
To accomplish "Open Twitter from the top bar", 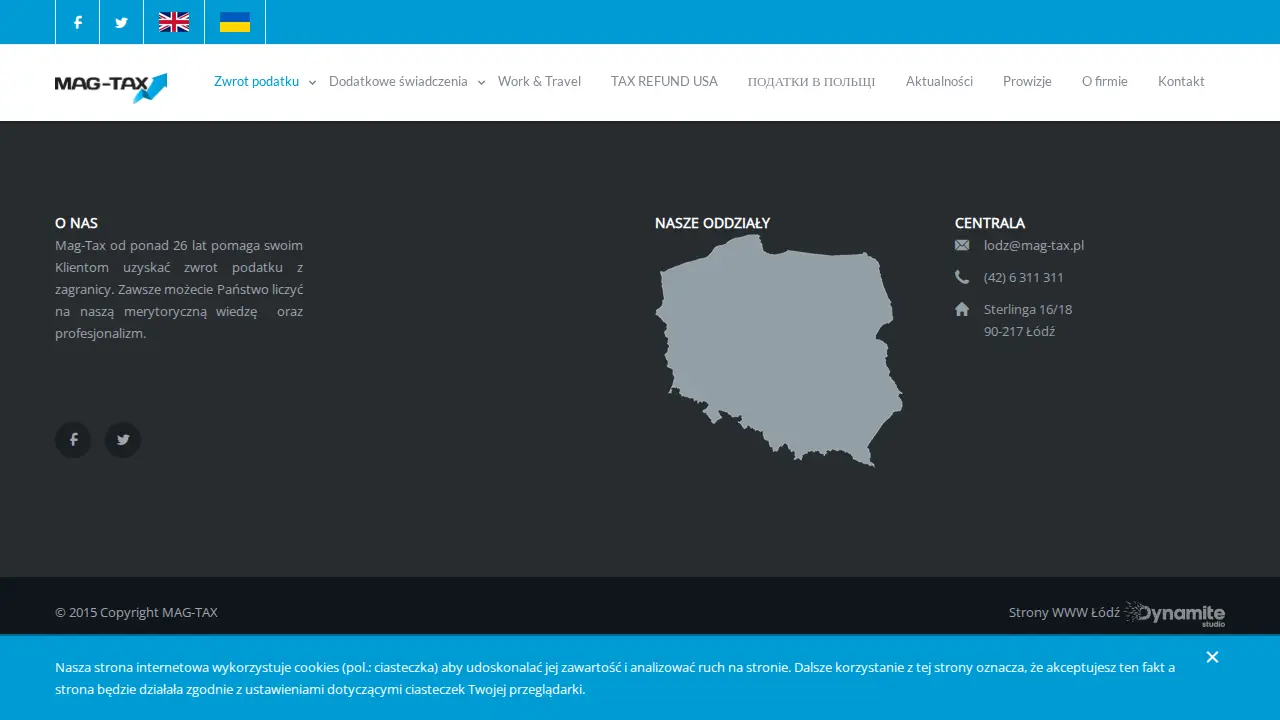I will click(x=121, y=22).
